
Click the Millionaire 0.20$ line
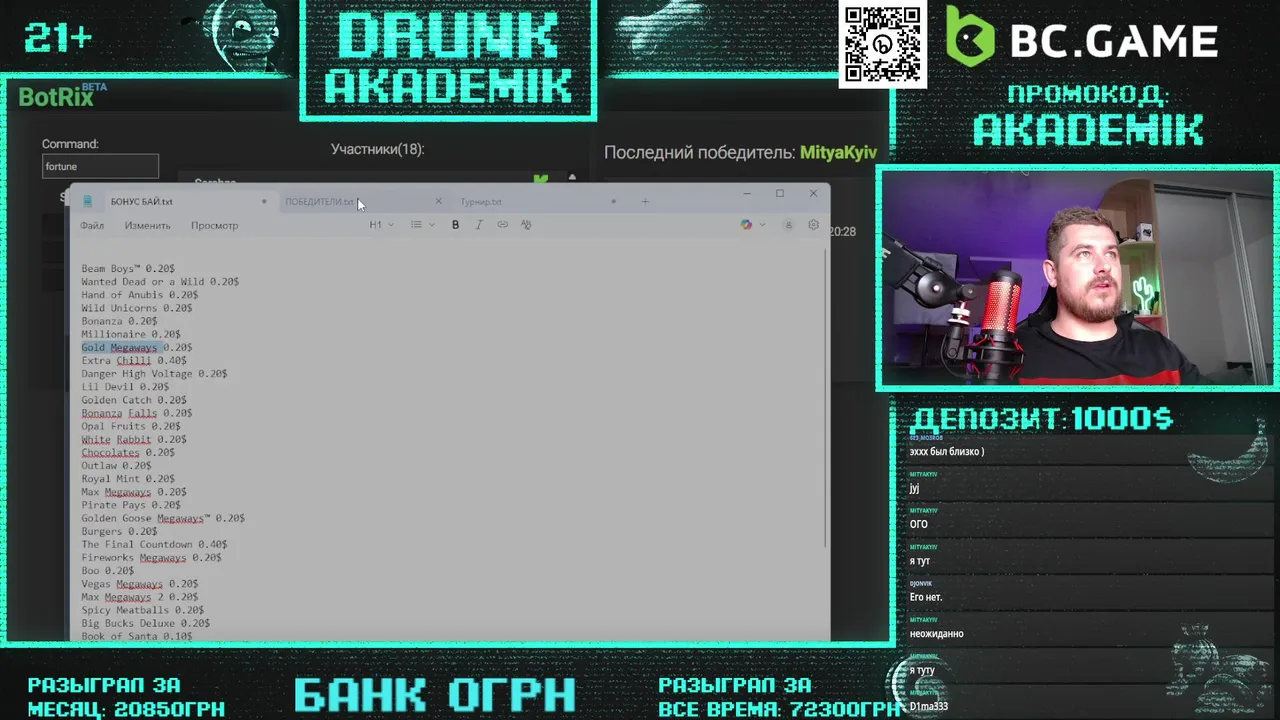tap(131, 334)
